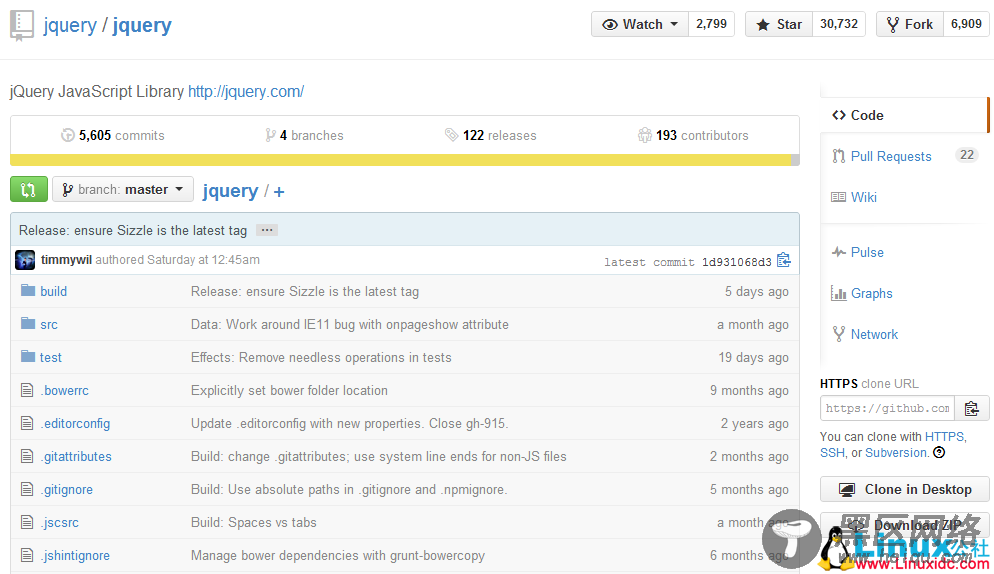The height and width of the screenshot is (574, 994).
Task: Switch clone protocol to Subversion
Action: pos(896,452)
